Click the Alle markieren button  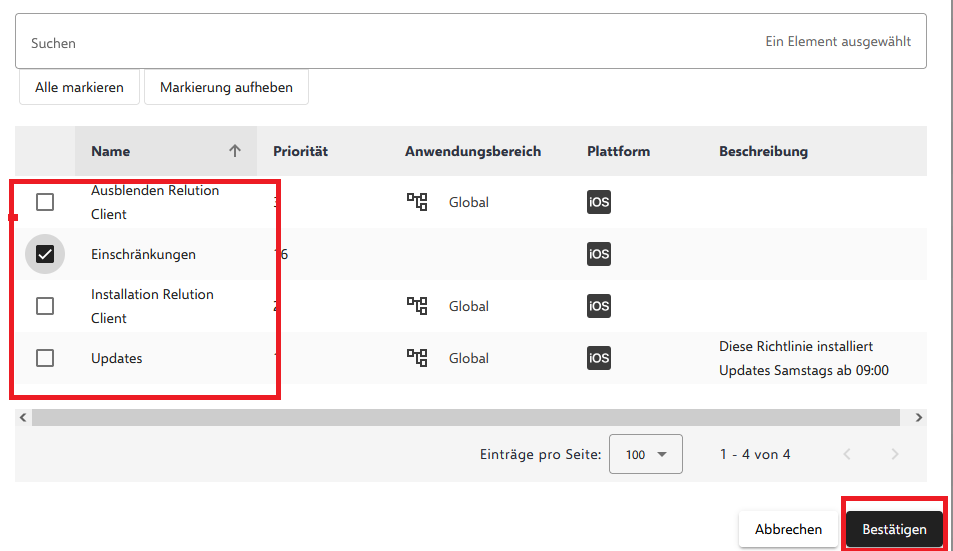coord(79,87)
